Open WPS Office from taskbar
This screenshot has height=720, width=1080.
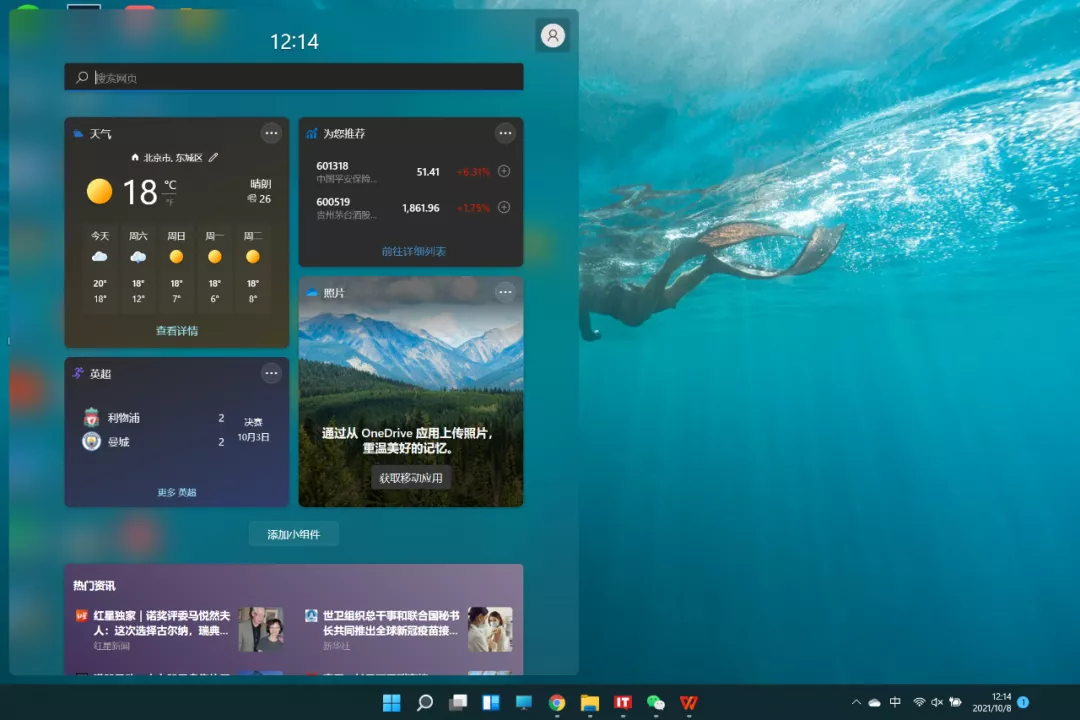pos(689,702)
